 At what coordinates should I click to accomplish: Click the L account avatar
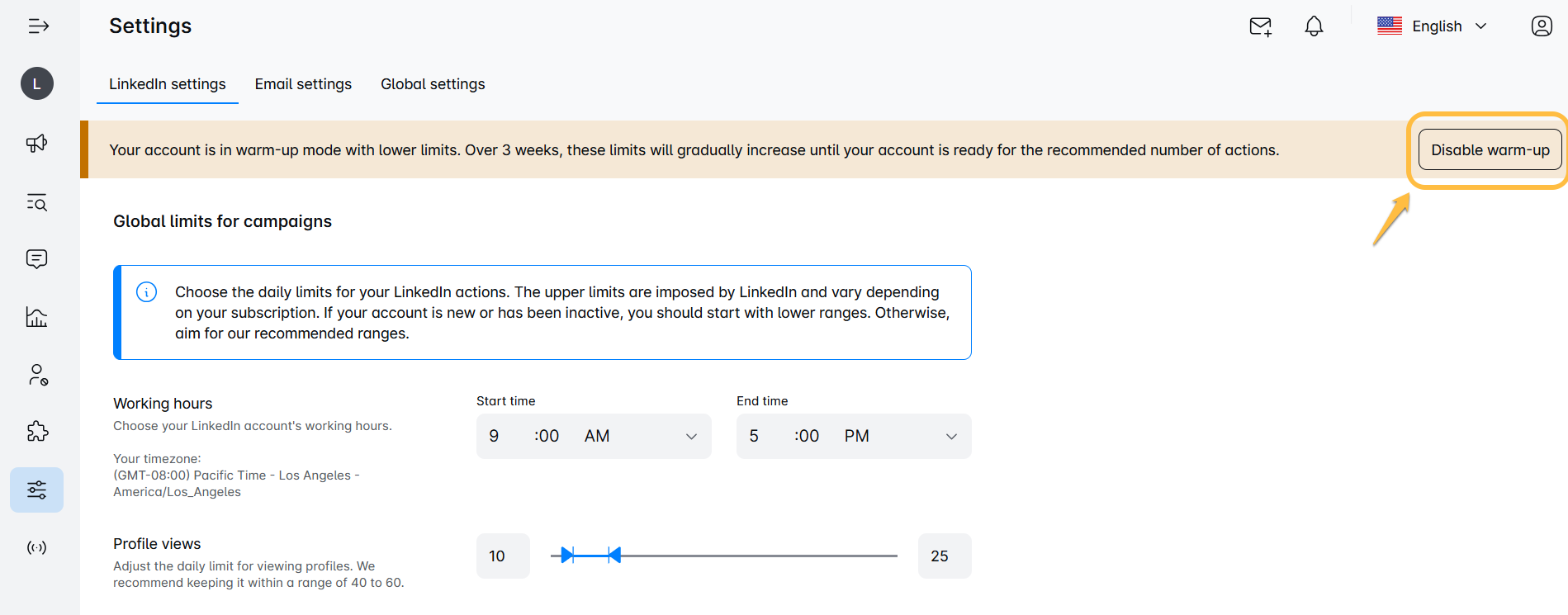[37, 83]
